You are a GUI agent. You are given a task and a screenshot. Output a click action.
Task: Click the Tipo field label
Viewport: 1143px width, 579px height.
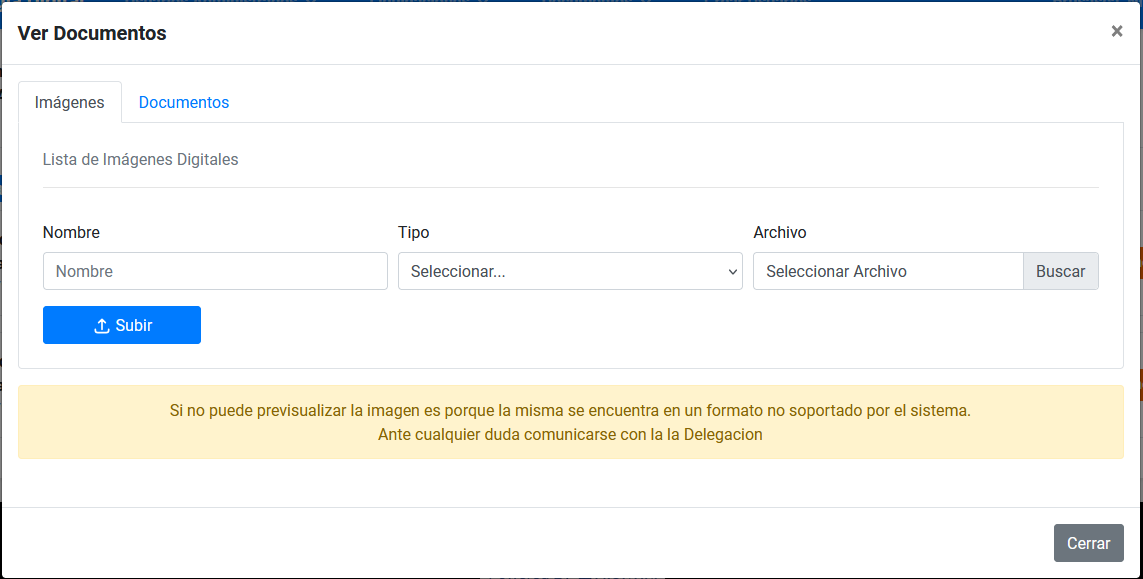click(413, 232)
